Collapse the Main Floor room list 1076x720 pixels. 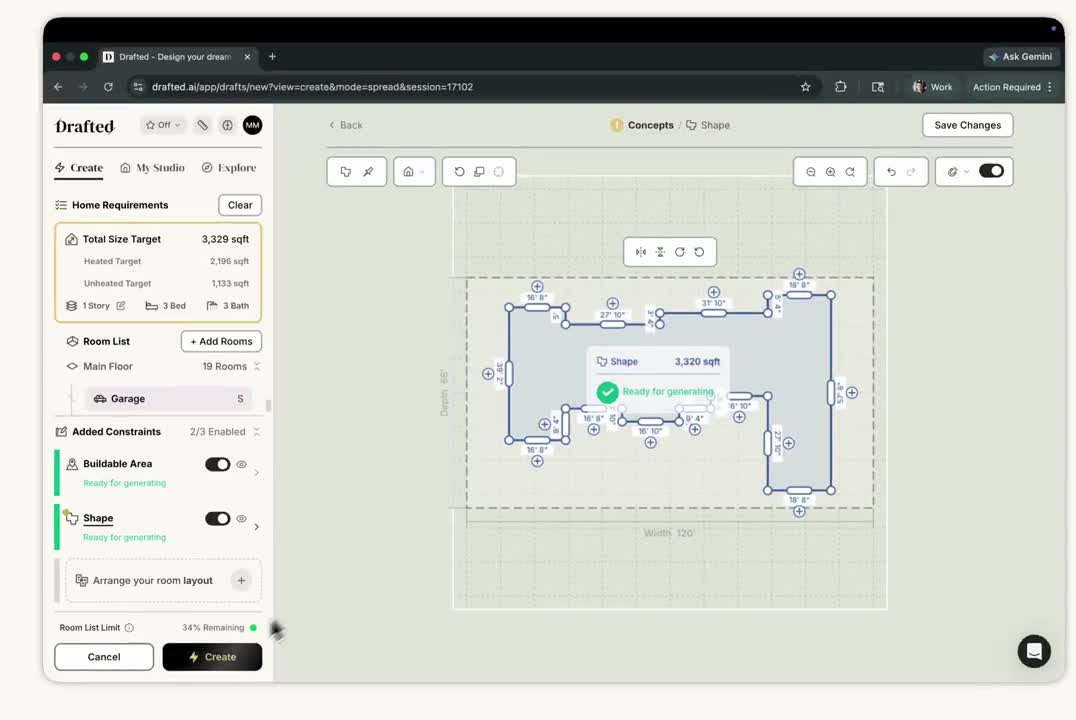[x=257, y=367]
